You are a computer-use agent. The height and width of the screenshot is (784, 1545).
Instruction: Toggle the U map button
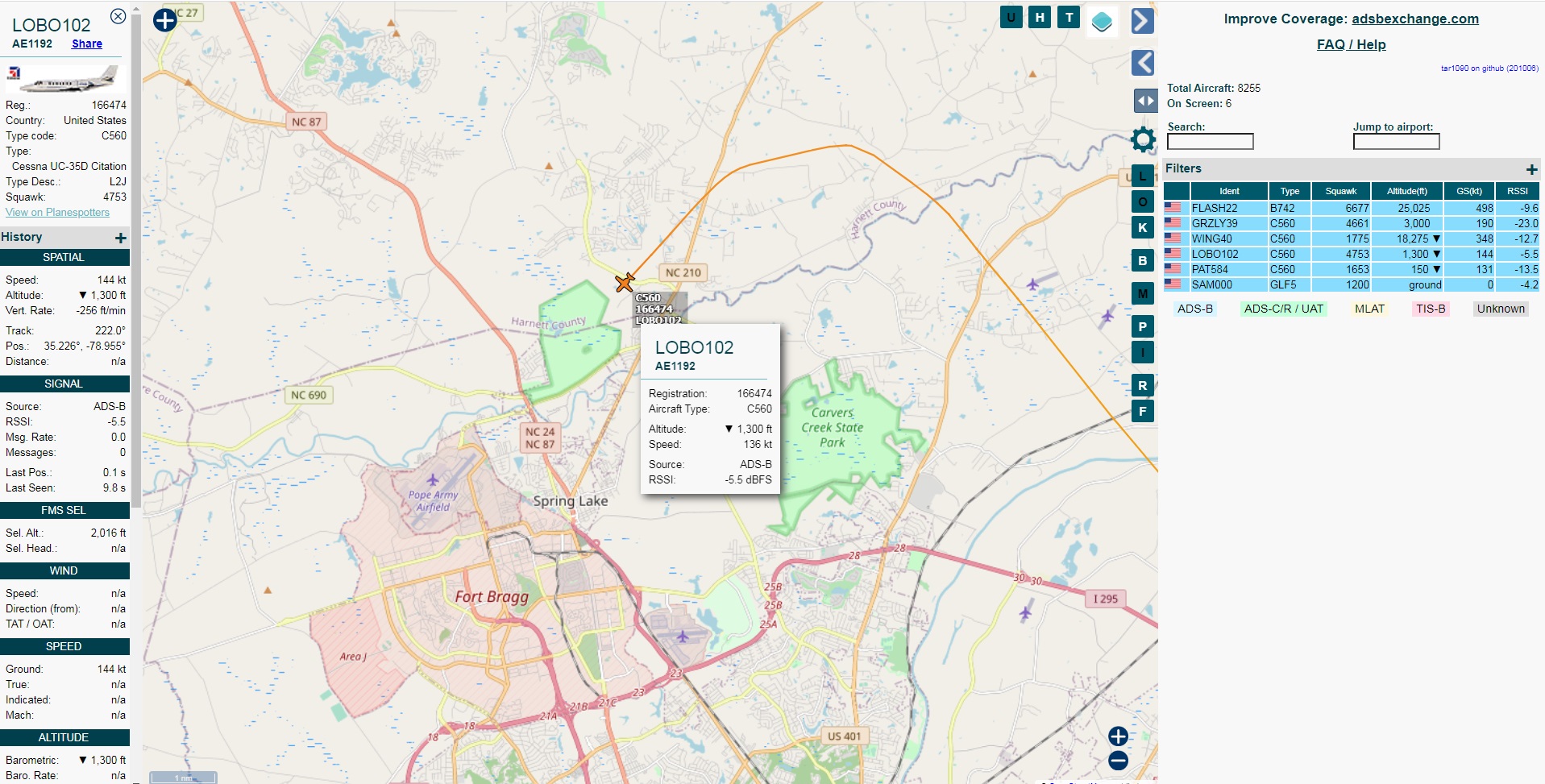coord(1011,17)
